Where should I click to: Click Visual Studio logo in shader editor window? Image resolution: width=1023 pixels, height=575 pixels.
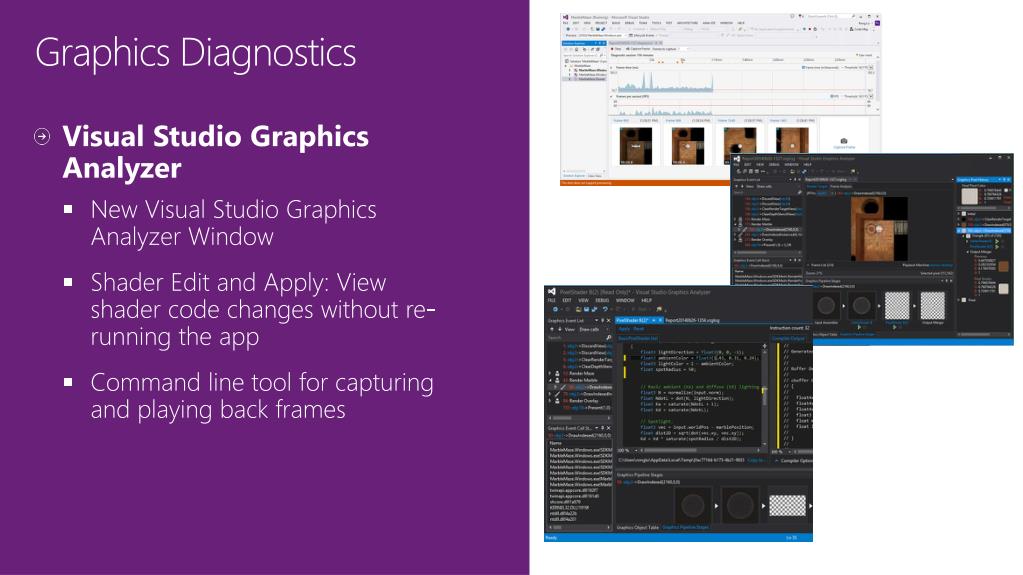click(552, 292)
